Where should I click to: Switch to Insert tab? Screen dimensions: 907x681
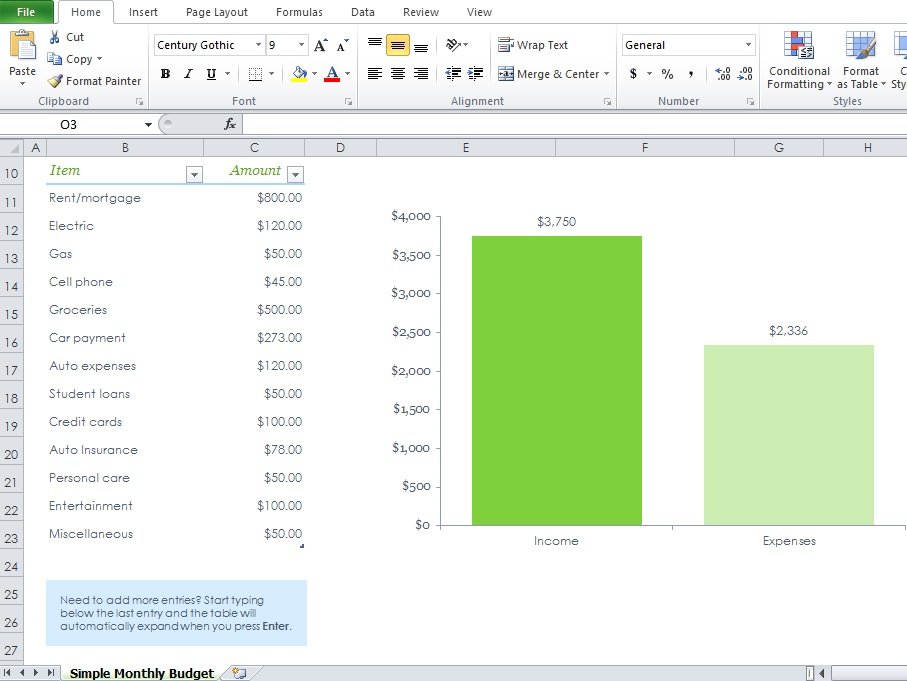pyautogui.click(x=143, y=12)
